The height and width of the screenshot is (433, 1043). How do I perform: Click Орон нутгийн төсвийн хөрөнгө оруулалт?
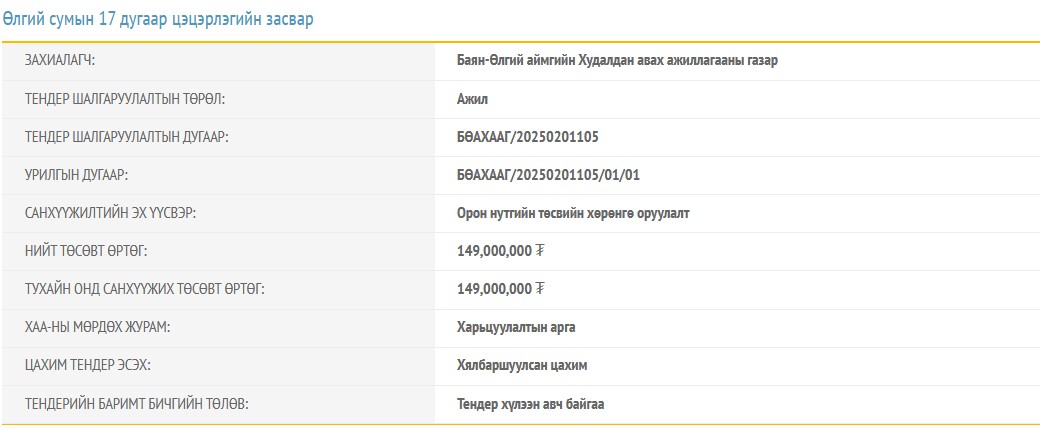click(x=573, y=213)
